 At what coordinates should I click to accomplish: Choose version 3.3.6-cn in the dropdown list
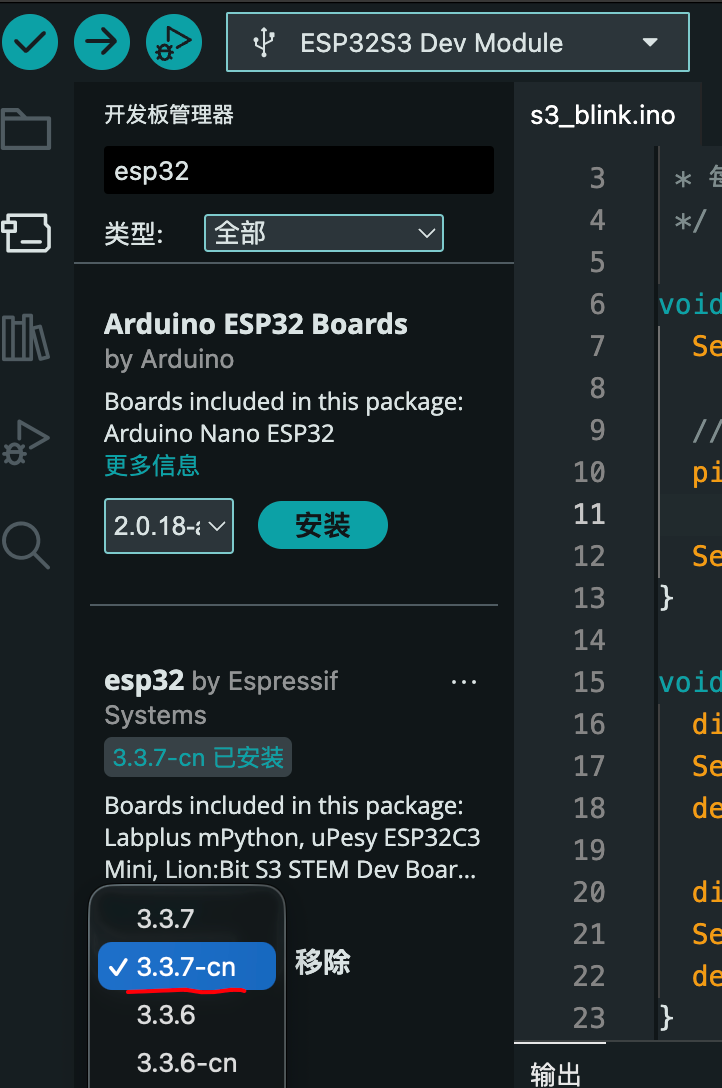(187, 1063)
